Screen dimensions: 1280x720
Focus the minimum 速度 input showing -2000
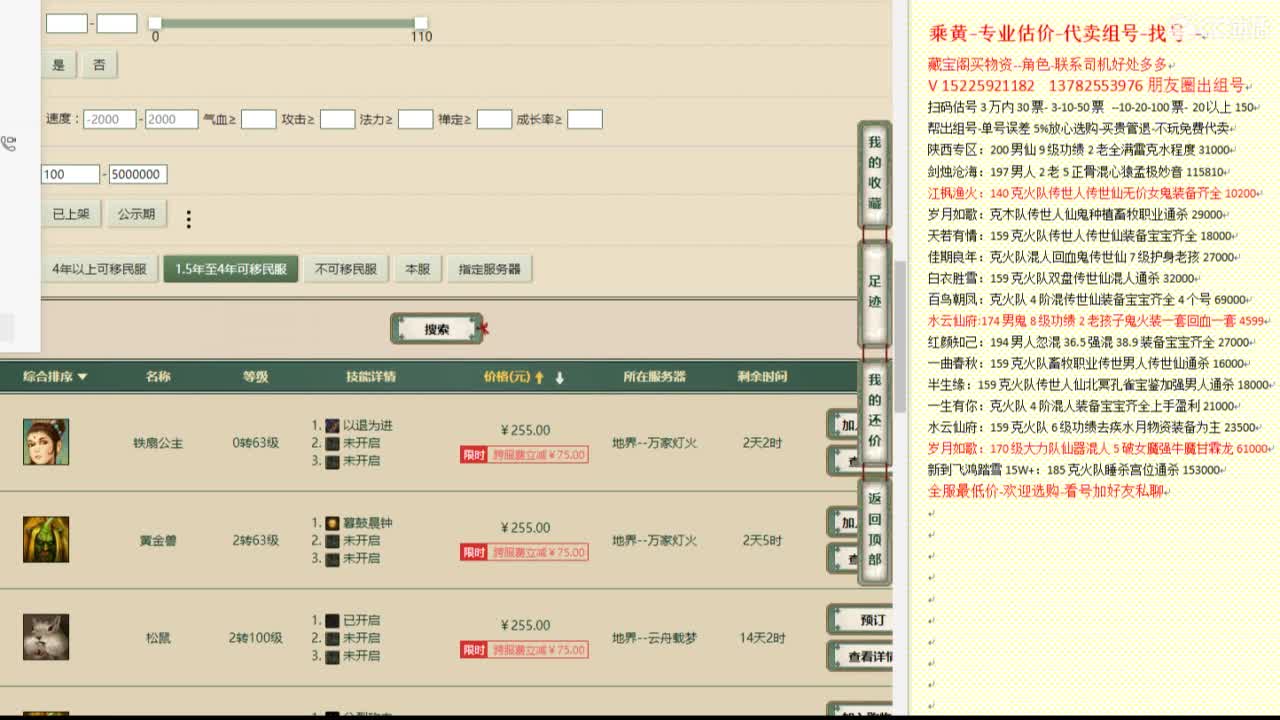(x=110, y=119)
